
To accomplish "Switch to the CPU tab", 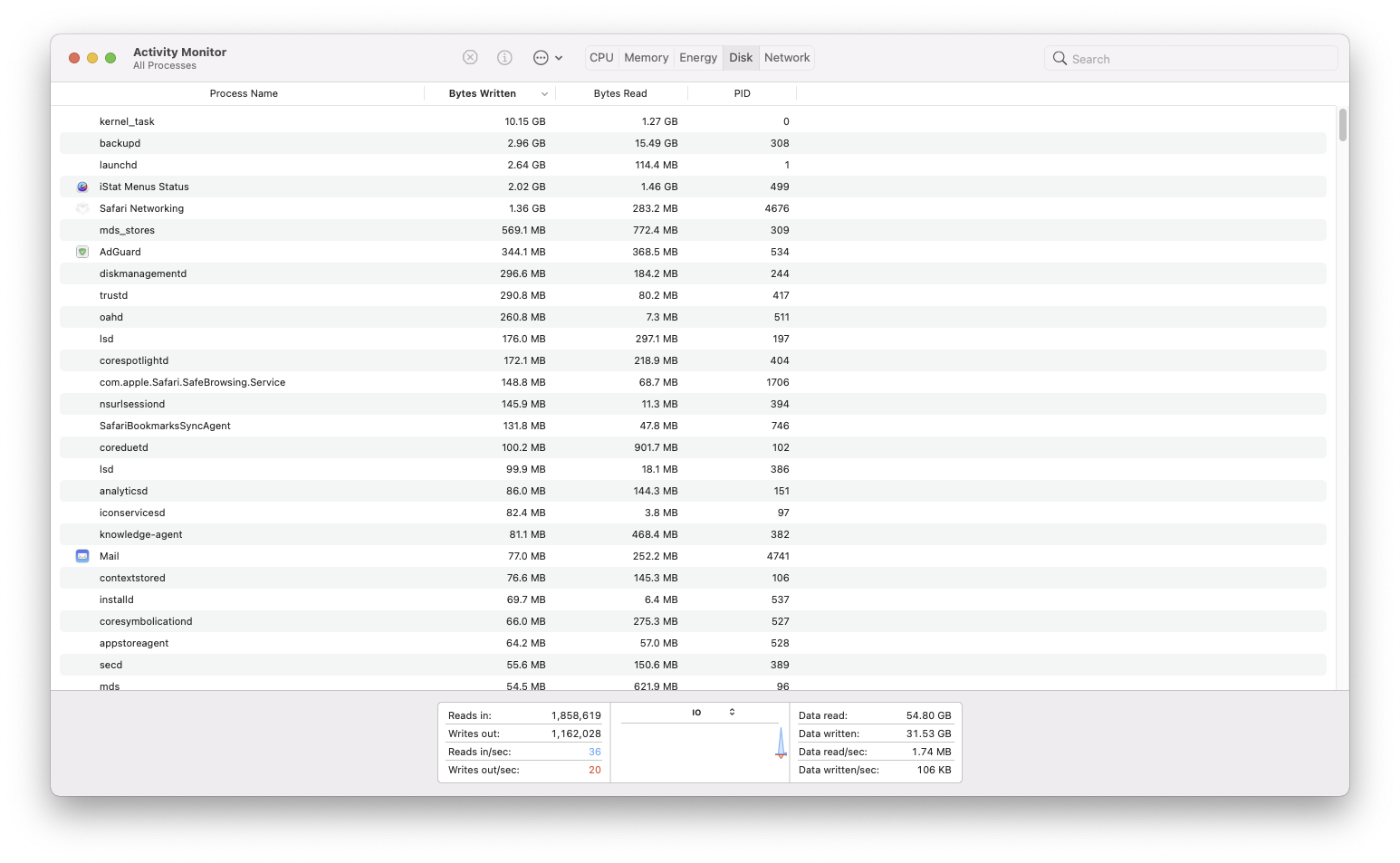I will point(601,57).
